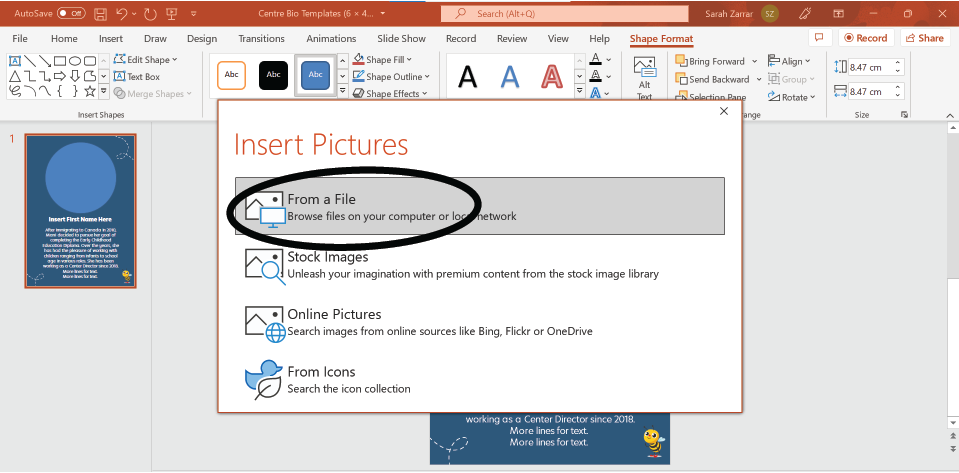959x473 pixels.
Task: Click the Share button
Action: [924, 38]
